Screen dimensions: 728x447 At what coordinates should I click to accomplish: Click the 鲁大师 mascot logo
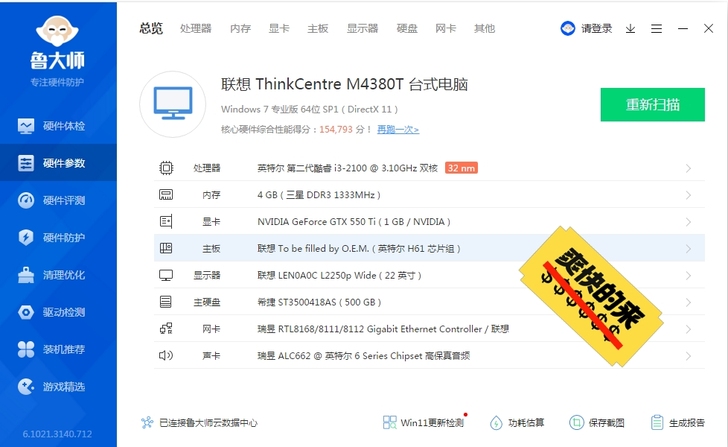pos(57,31)
